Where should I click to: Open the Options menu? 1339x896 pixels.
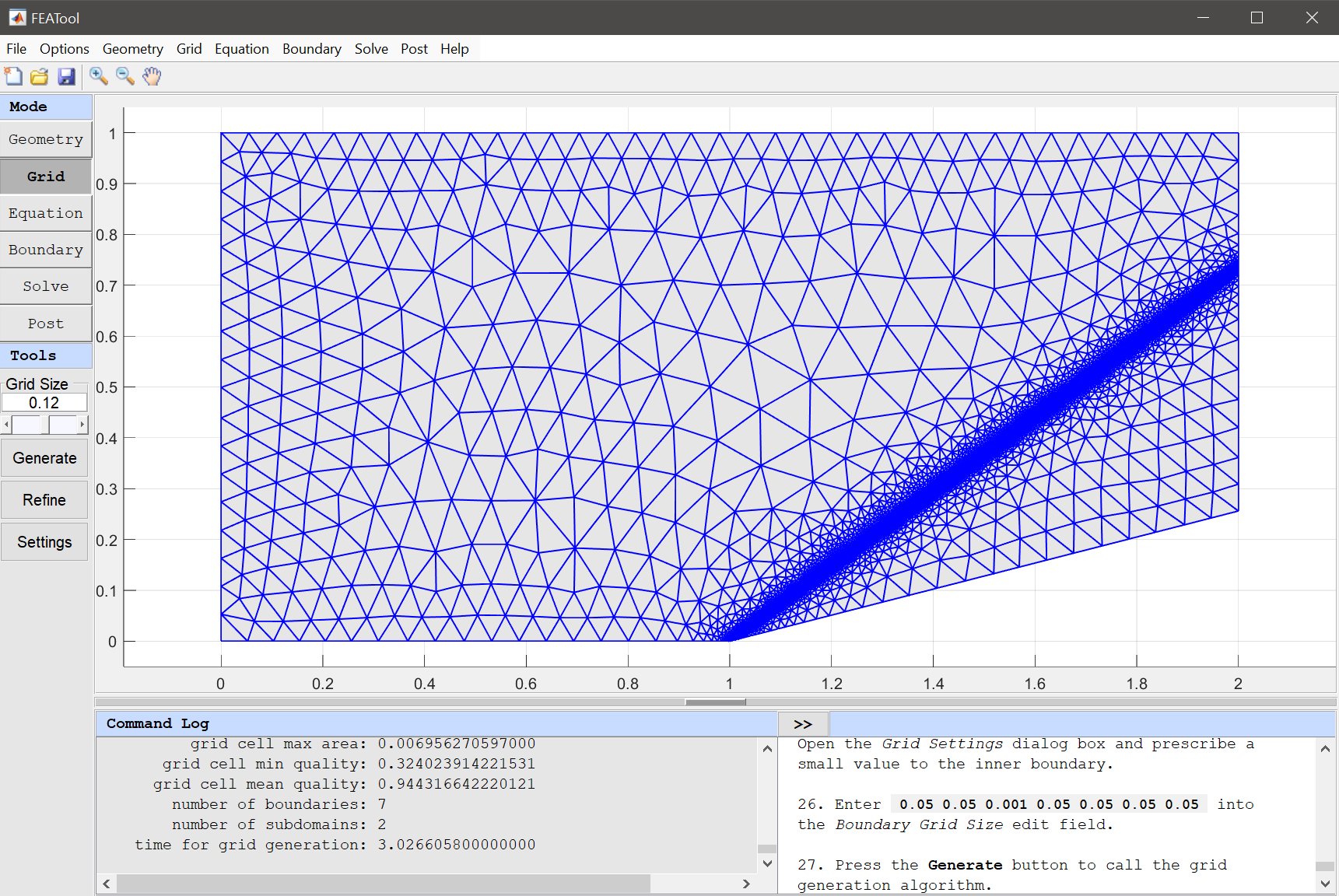point(65,49)
